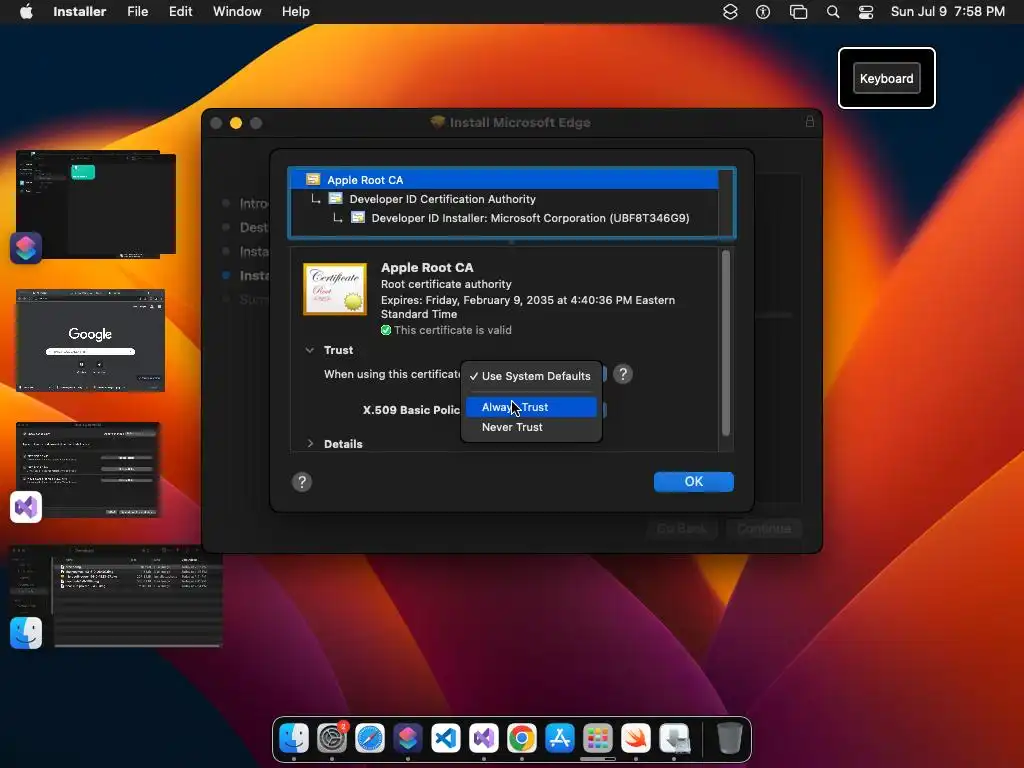The height and width of the screenshot is (768, 1024).
Task: Select Apple Root CA certificate row
Action: pyautogui.click(x=504, y=180)
